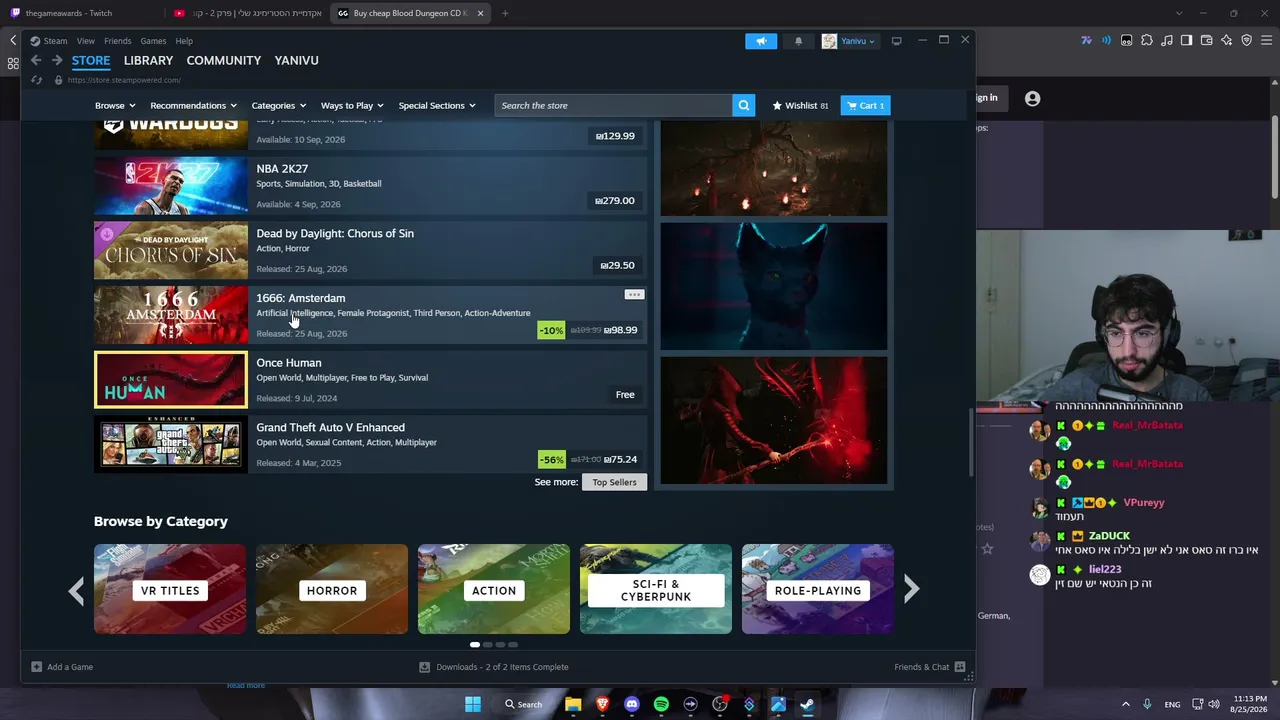This screenshot has height=720, width=1280.
Task: Click in the Search the store field
Action: click(x=614, y=105)
